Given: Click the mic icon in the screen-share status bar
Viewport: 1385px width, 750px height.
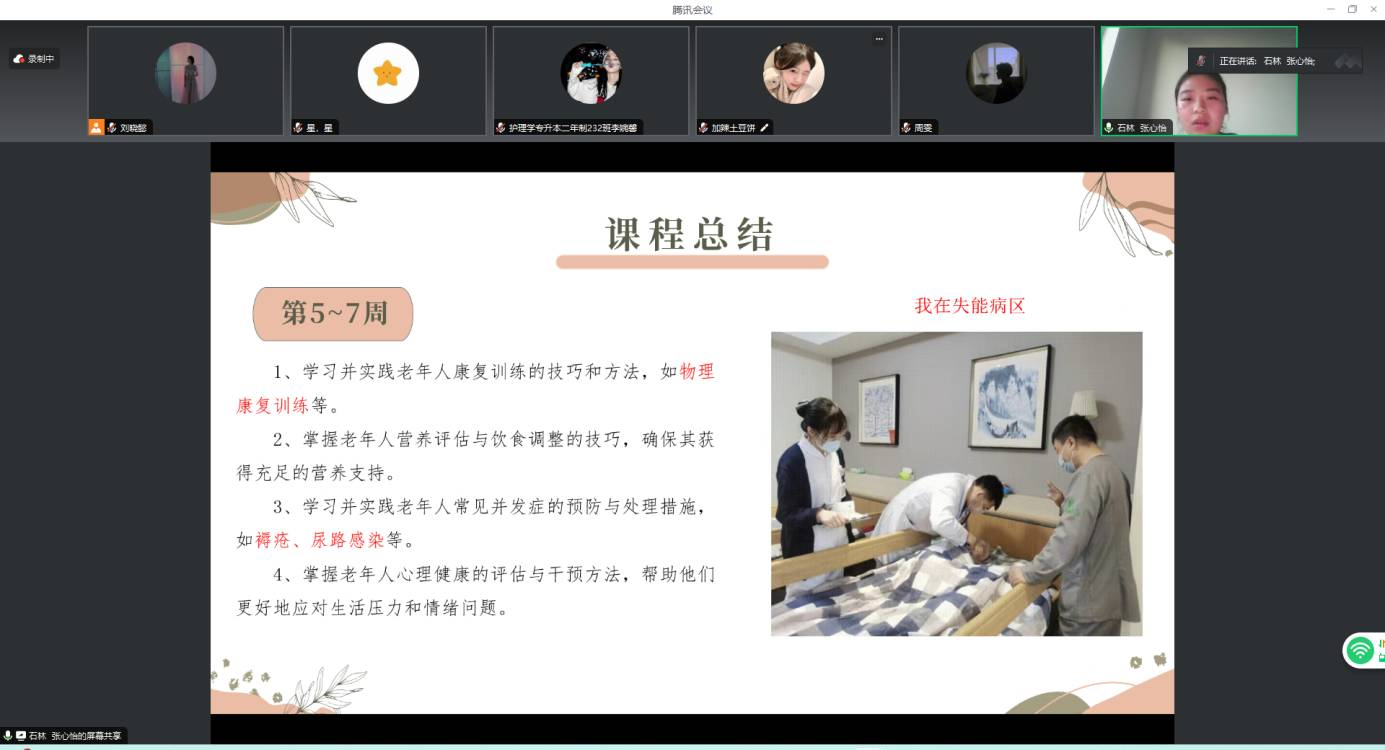Looking at the screenshot, I should coord(8,736).
